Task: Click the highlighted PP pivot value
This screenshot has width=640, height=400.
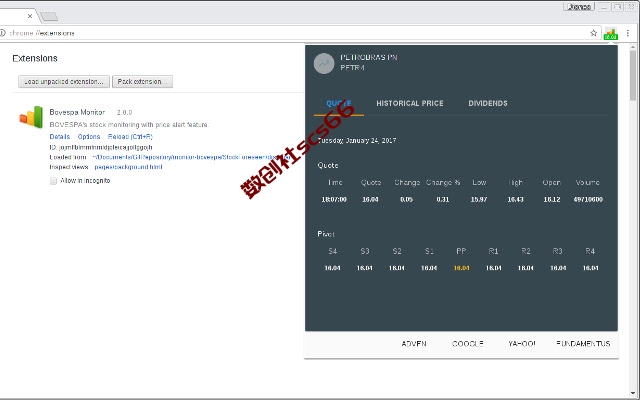Action: [x=461, y=268]
